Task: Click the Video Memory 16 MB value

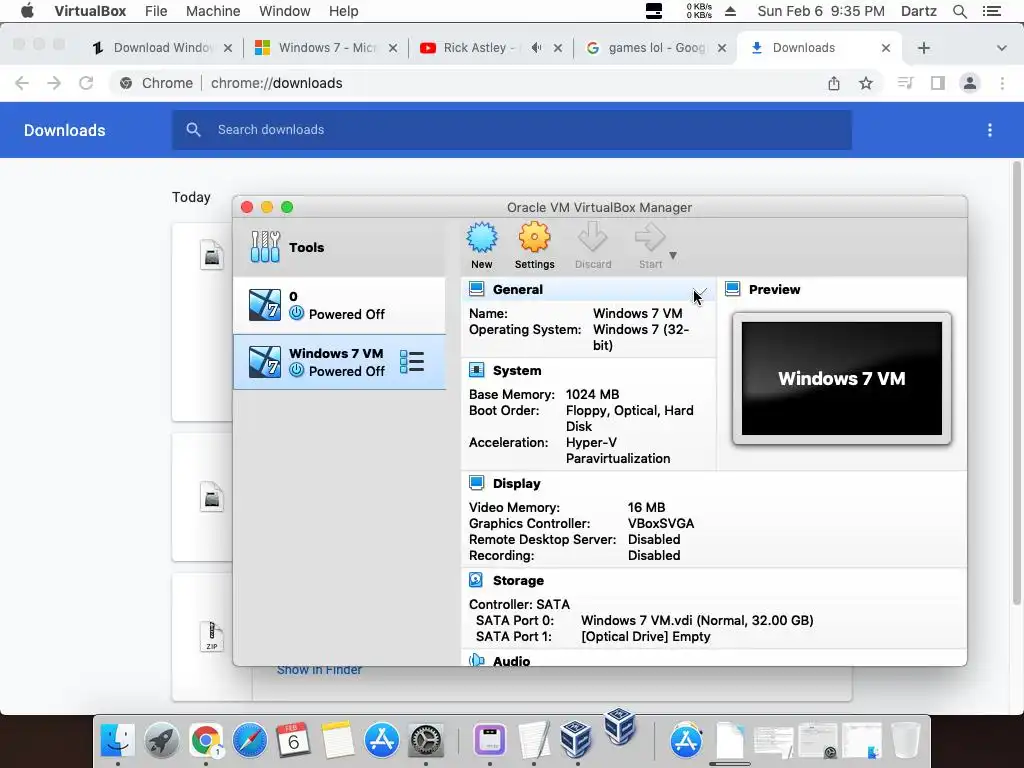Action: point(646,507)
